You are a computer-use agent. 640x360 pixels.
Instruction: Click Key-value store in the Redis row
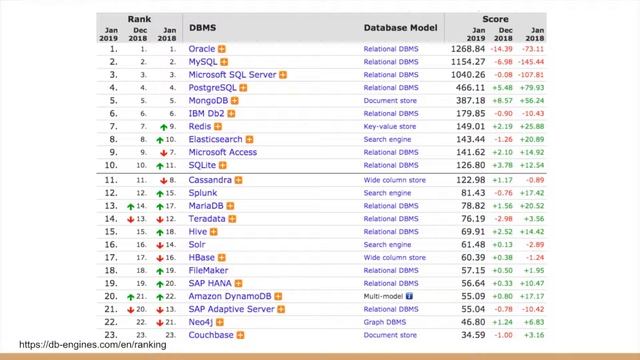click(x=390, y=127)
